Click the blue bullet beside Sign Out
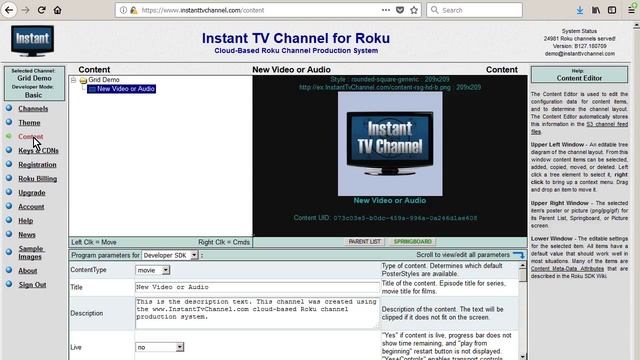The image size is (640, 360). tap(9, 284)
